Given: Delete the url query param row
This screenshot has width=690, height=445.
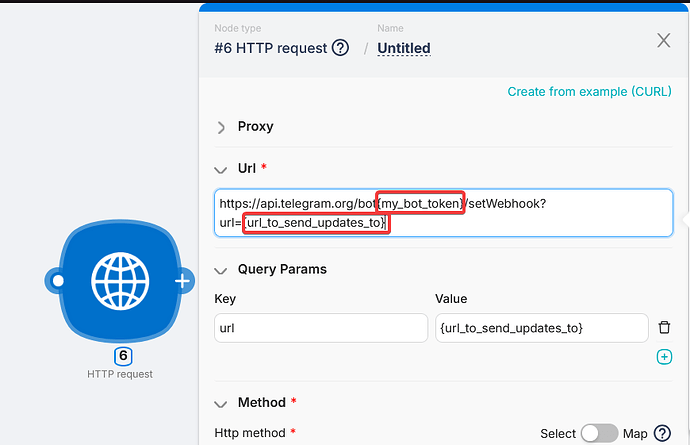Looking at the screenshot, I should click(664, 327).
